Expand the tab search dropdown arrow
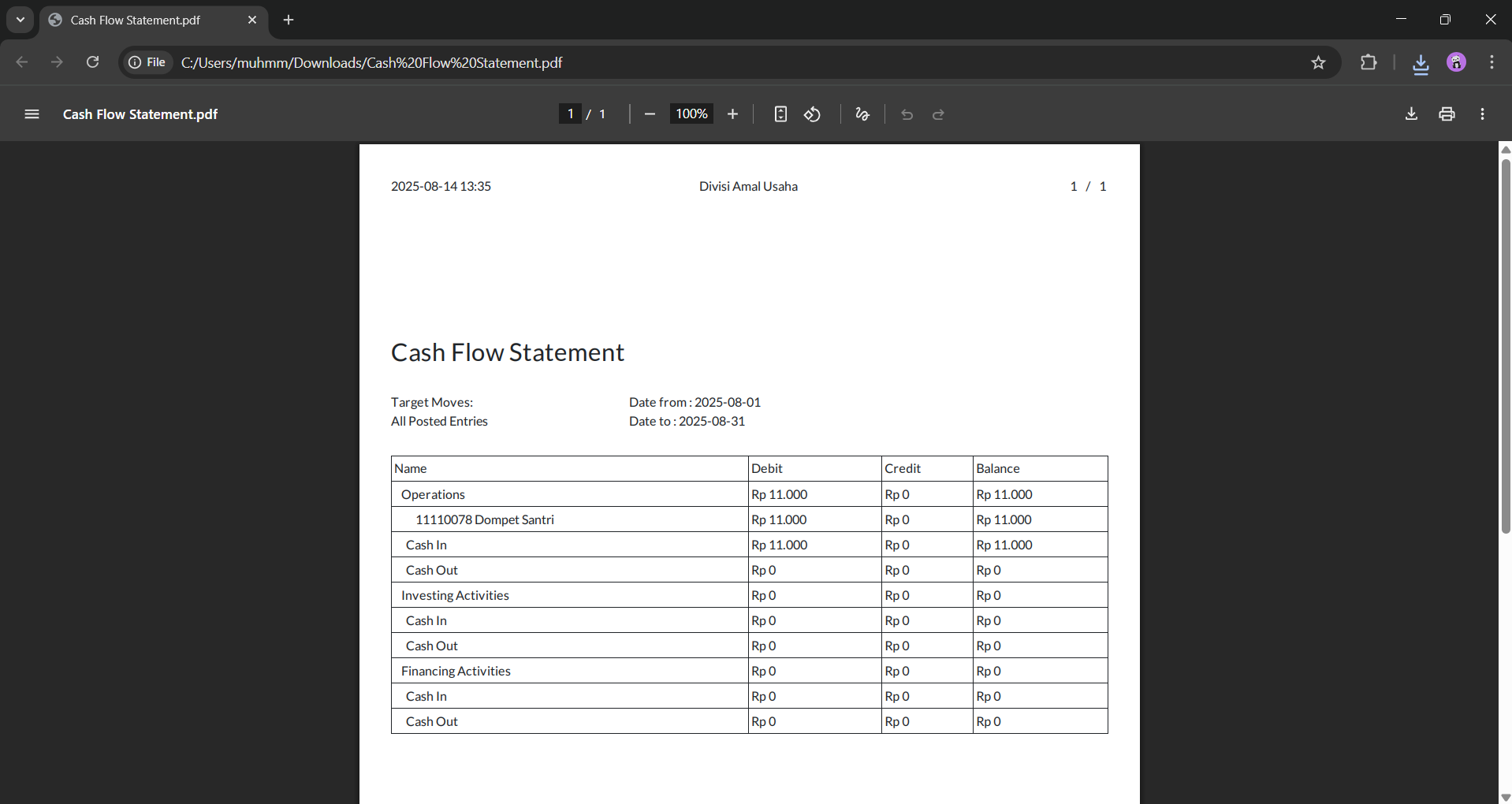Image resolution: width=1512 pixels, height=804 pixels. coord(20,20)
